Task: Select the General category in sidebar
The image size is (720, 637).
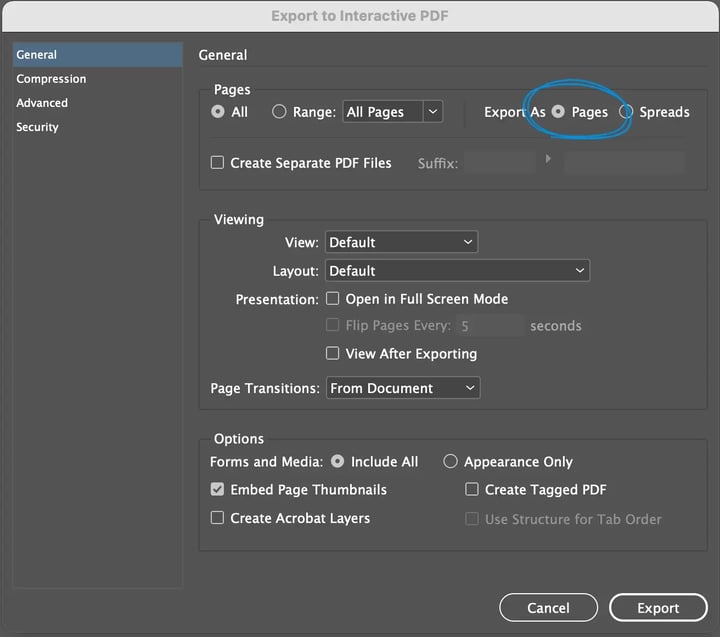Action: click(x=97, y=55)
